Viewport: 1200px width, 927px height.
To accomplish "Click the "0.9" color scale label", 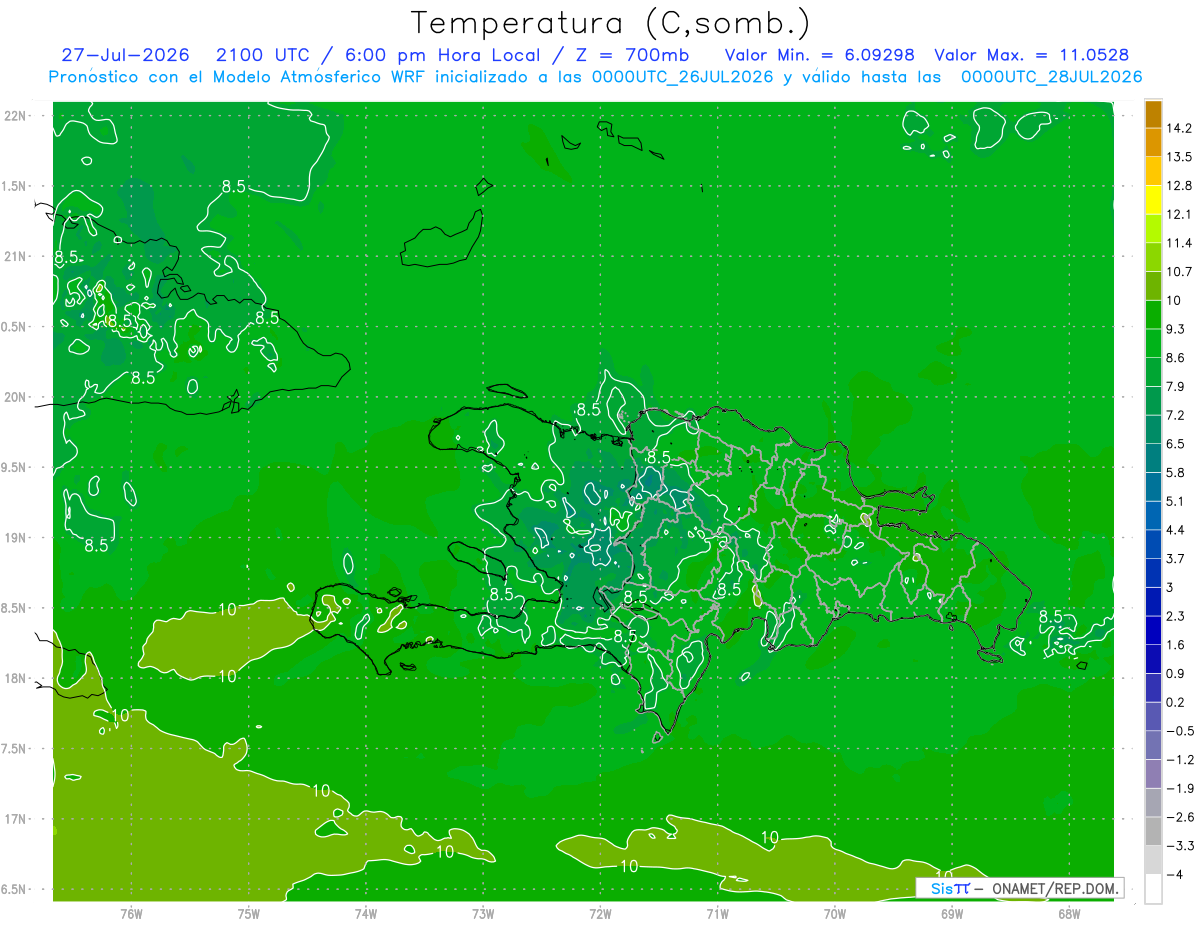I will point(1177,673).
